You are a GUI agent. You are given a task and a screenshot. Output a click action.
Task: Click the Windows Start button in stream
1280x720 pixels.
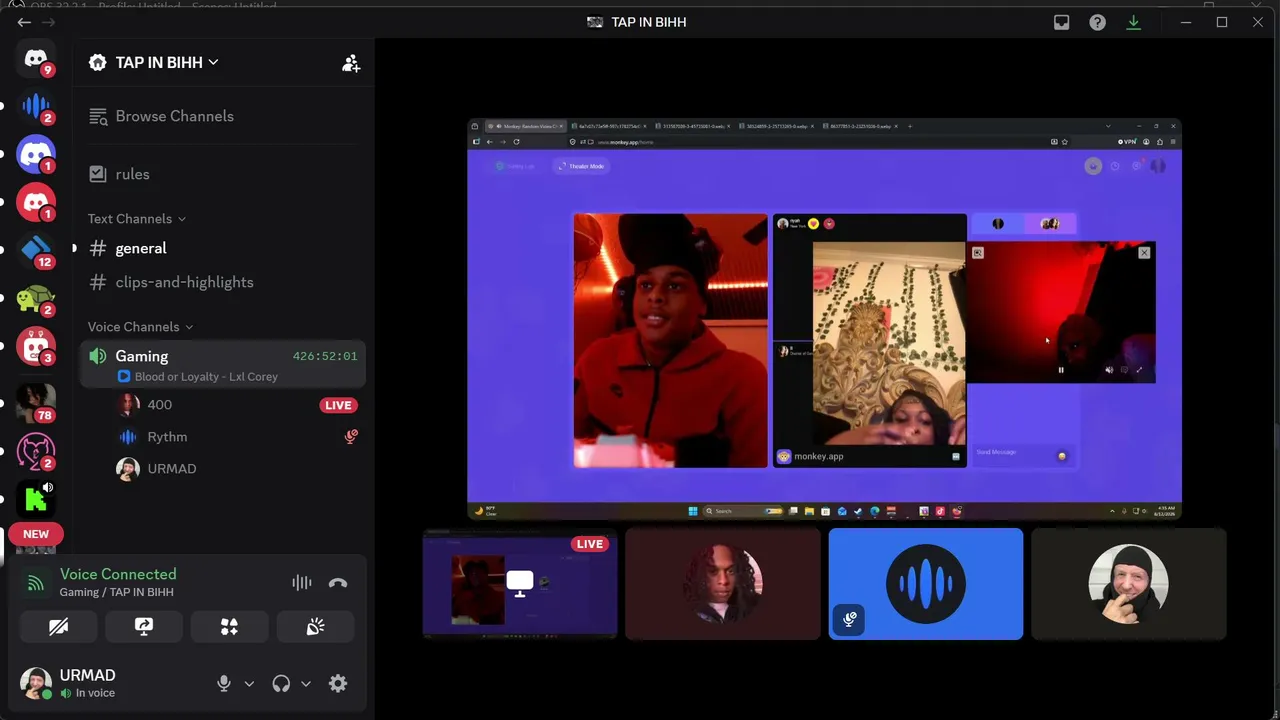(692, 511)
